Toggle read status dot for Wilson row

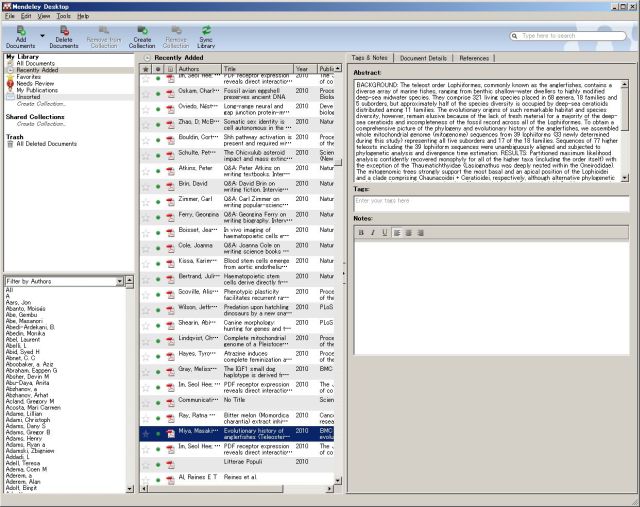pos(158,310)
